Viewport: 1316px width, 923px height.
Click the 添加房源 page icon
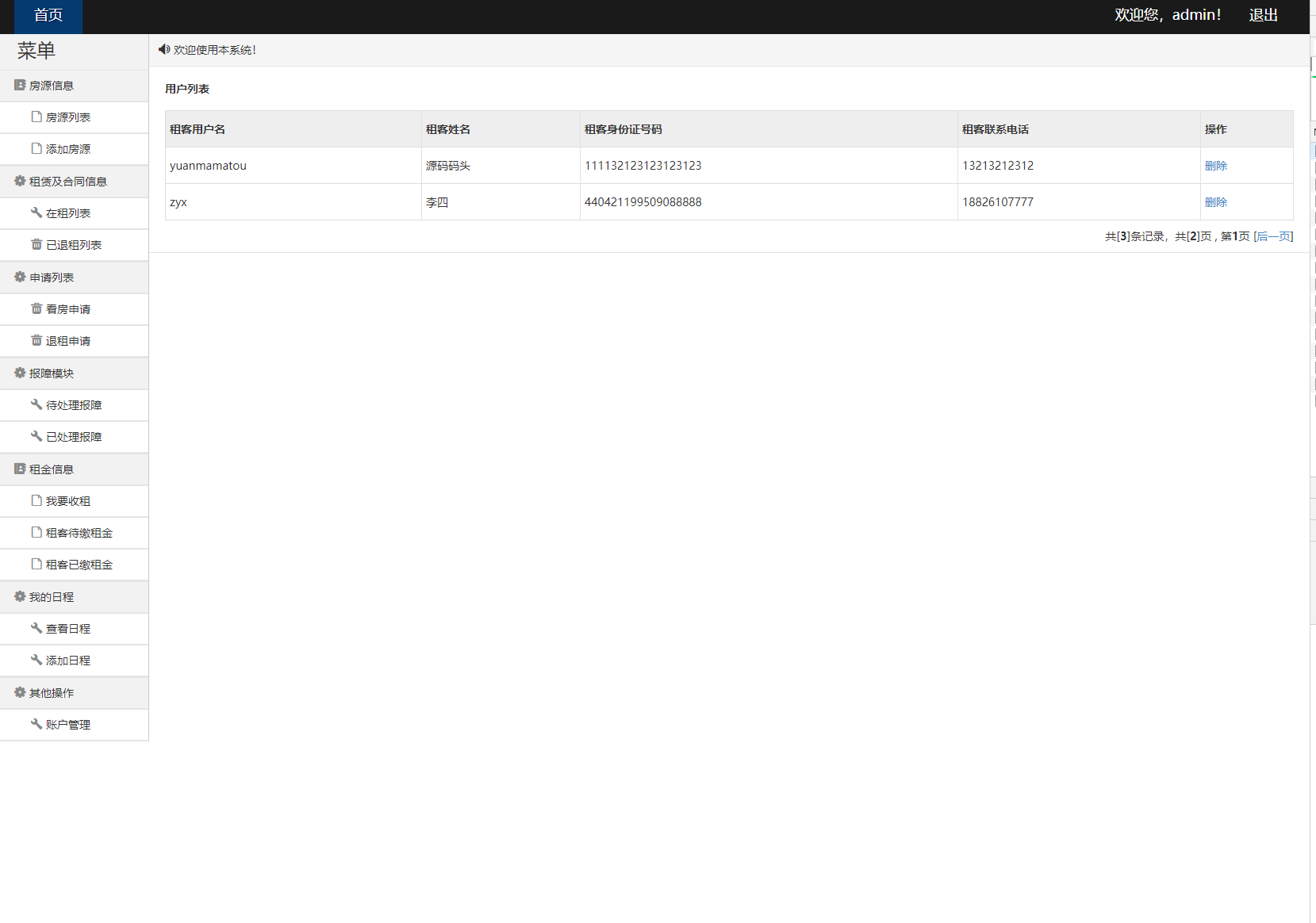(x=36, y=148)
